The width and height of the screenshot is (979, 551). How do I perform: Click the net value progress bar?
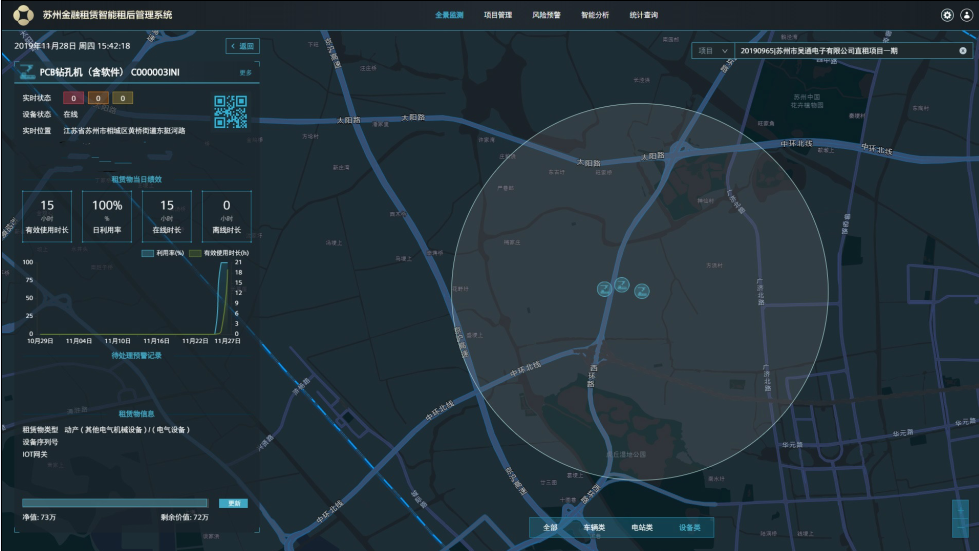click(x=114, y=503)
